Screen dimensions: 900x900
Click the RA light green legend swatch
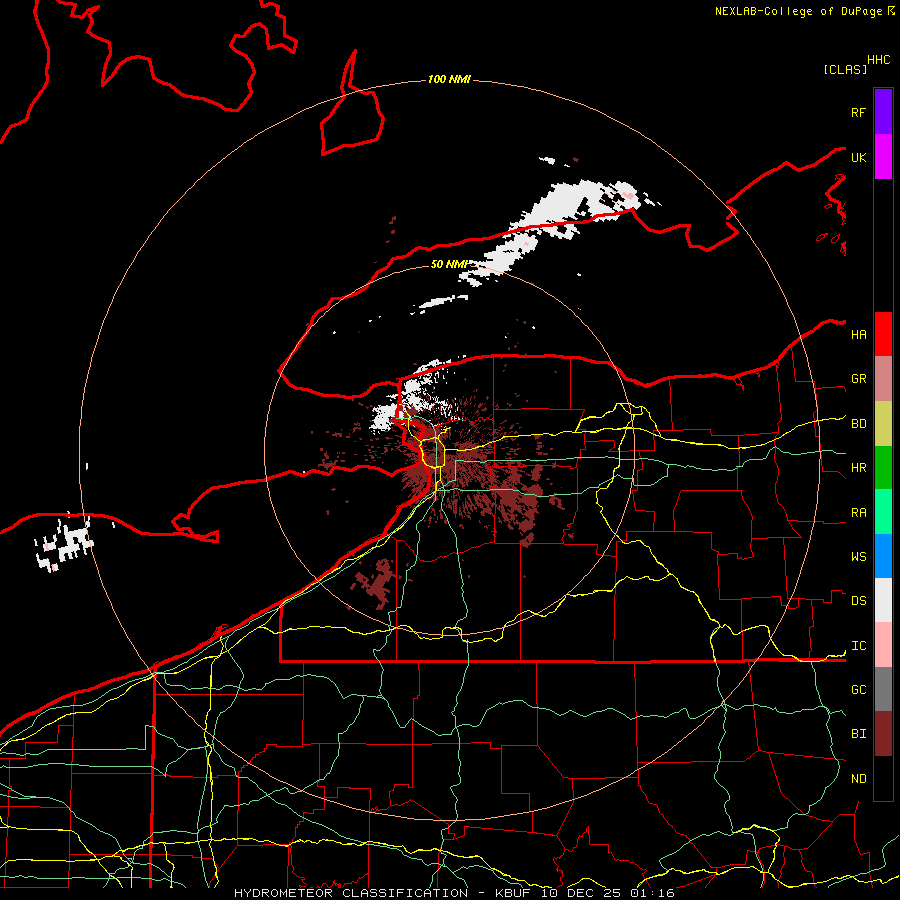click(883, 512)
